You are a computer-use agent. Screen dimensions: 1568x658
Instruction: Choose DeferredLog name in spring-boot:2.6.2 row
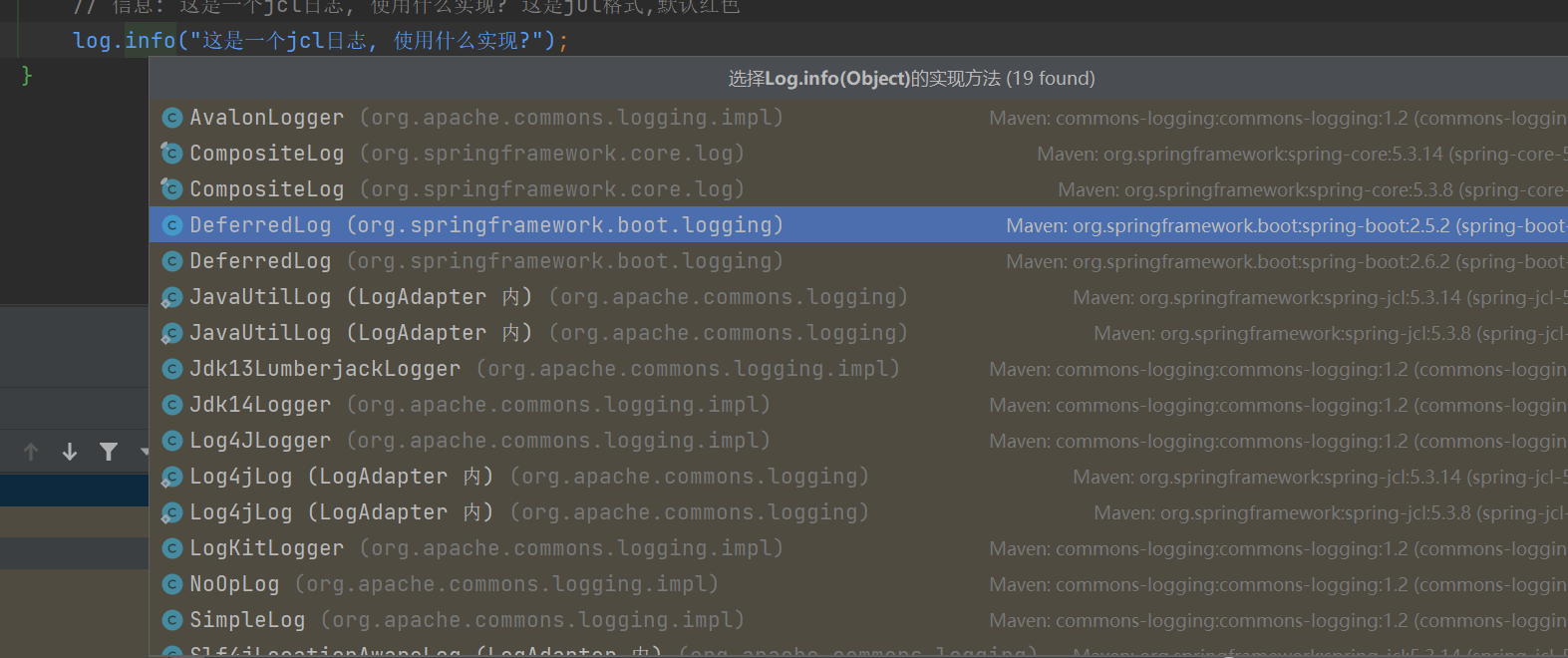tap(260, 261)
